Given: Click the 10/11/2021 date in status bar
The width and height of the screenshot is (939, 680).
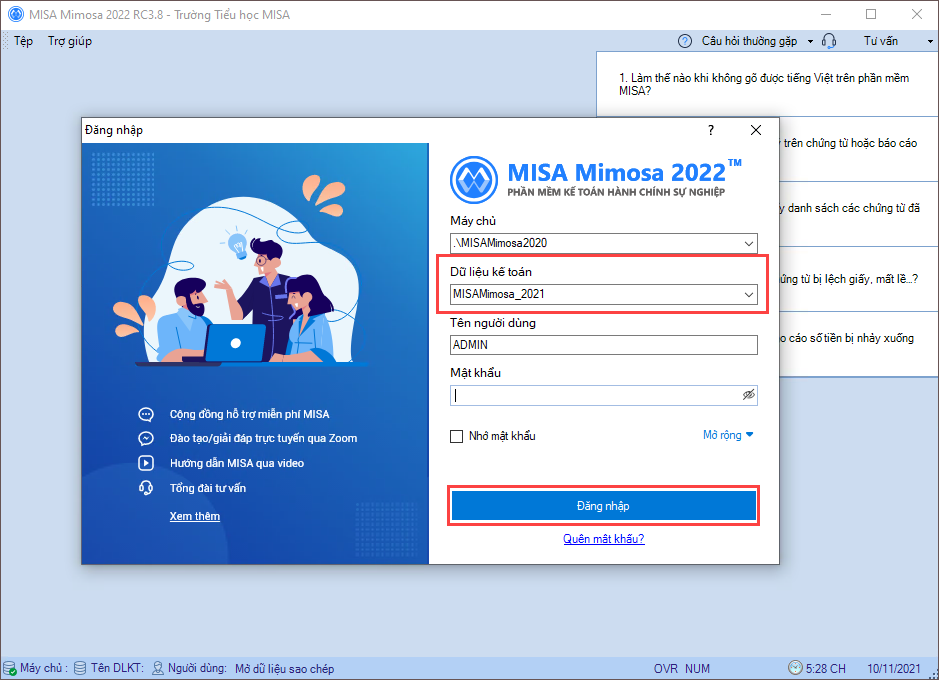Looking at the screenshot, I should [893, 669].
